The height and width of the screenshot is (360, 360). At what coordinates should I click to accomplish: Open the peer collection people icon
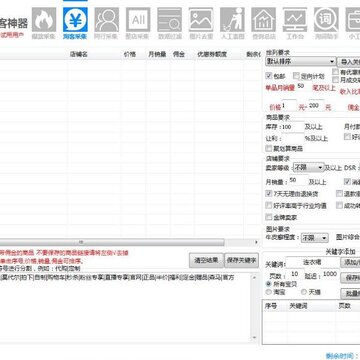click(x=107, y=20)
